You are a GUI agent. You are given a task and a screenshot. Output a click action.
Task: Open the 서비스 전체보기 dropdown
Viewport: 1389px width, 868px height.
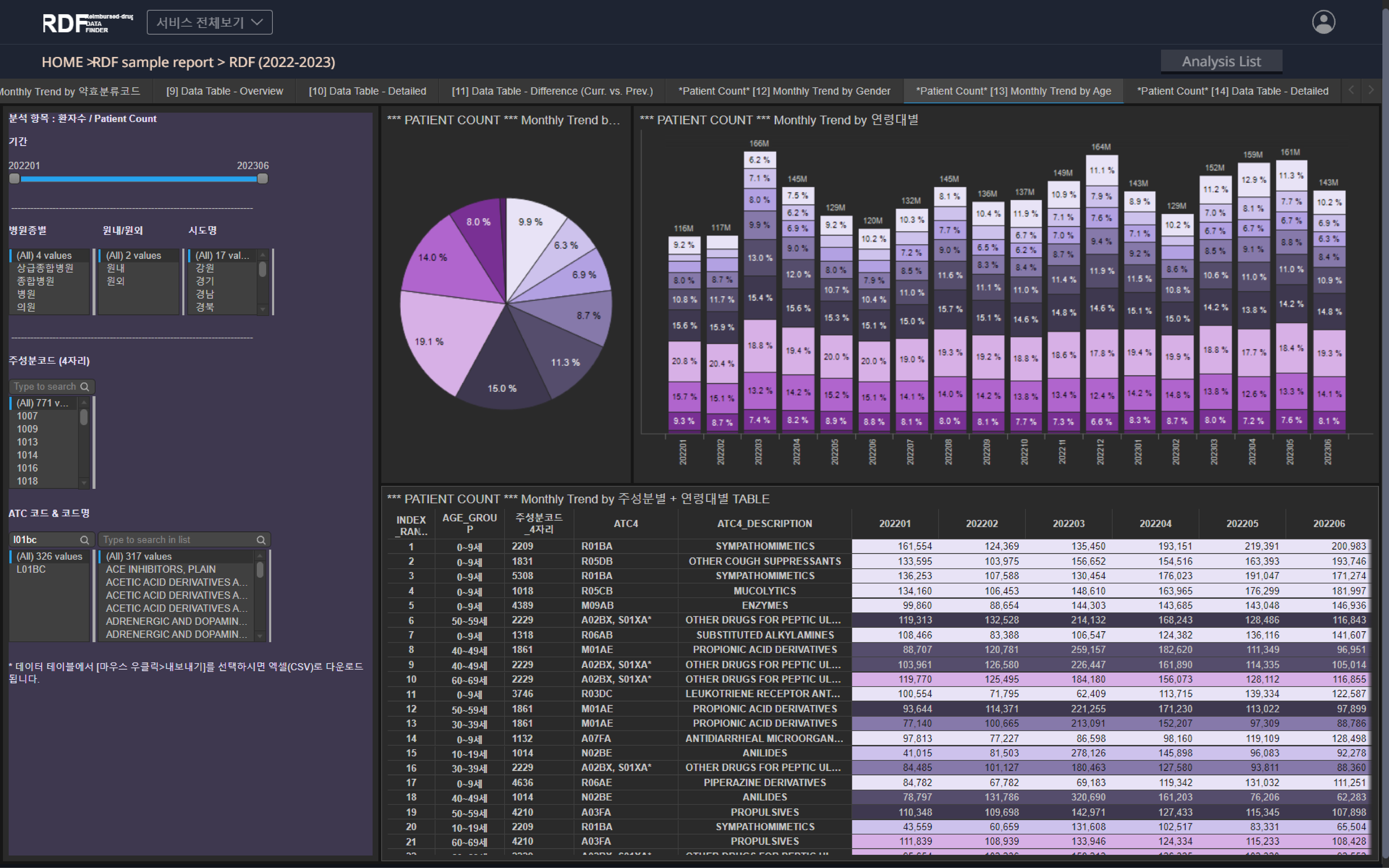(x=210, y=22)
